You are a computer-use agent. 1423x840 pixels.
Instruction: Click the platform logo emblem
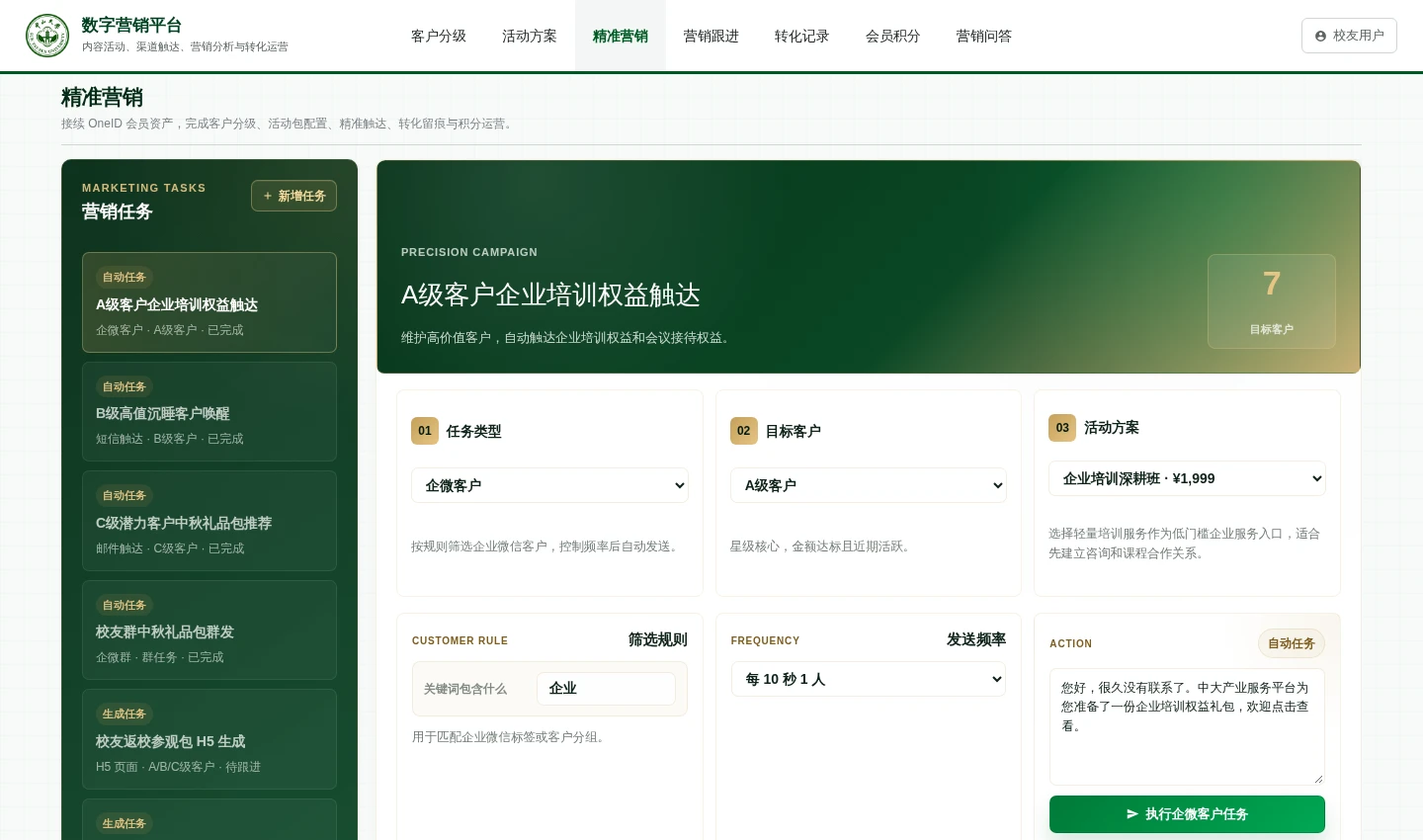47,36
